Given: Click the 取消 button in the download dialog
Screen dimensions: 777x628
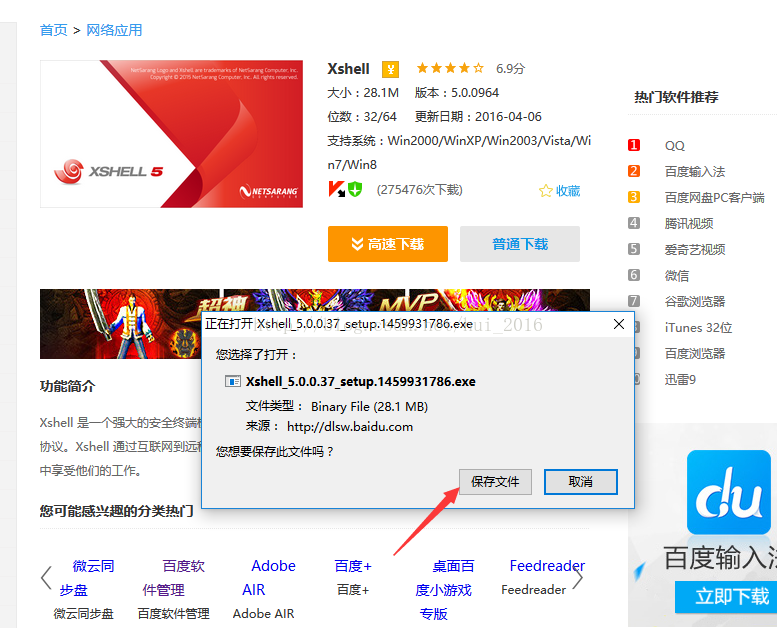Looking at the screenshot, I should coord(581,482).
